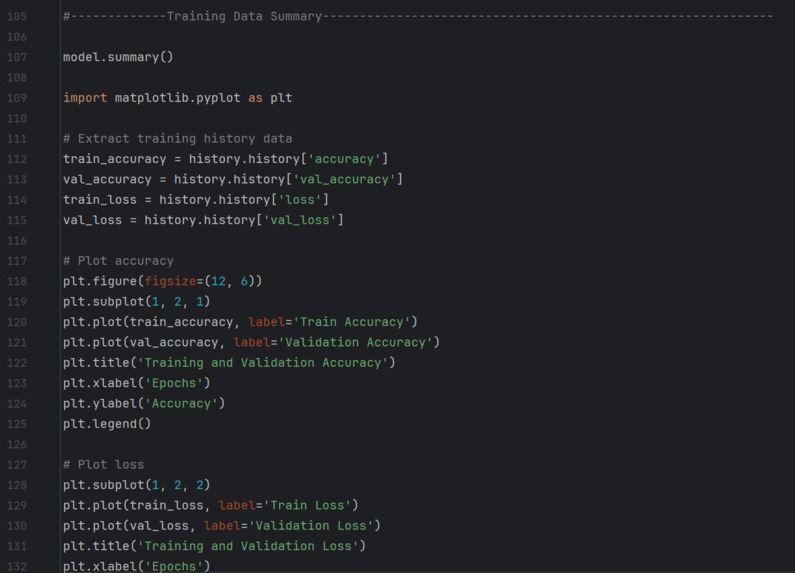795x573 pixels.
Task: Click the train_accuracy variable on line 112
Action: (x=115, y=159)
